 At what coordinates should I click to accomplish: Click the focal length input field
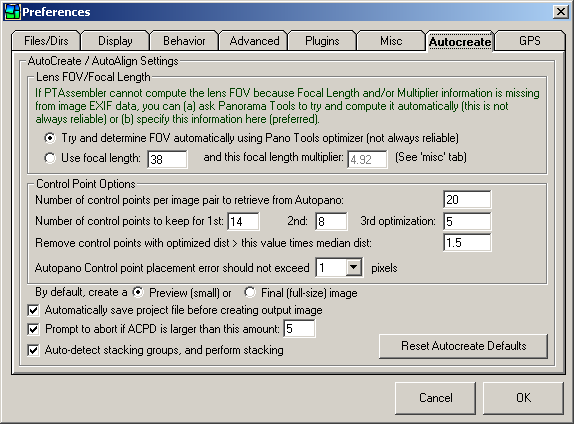(x=167, y=159)
